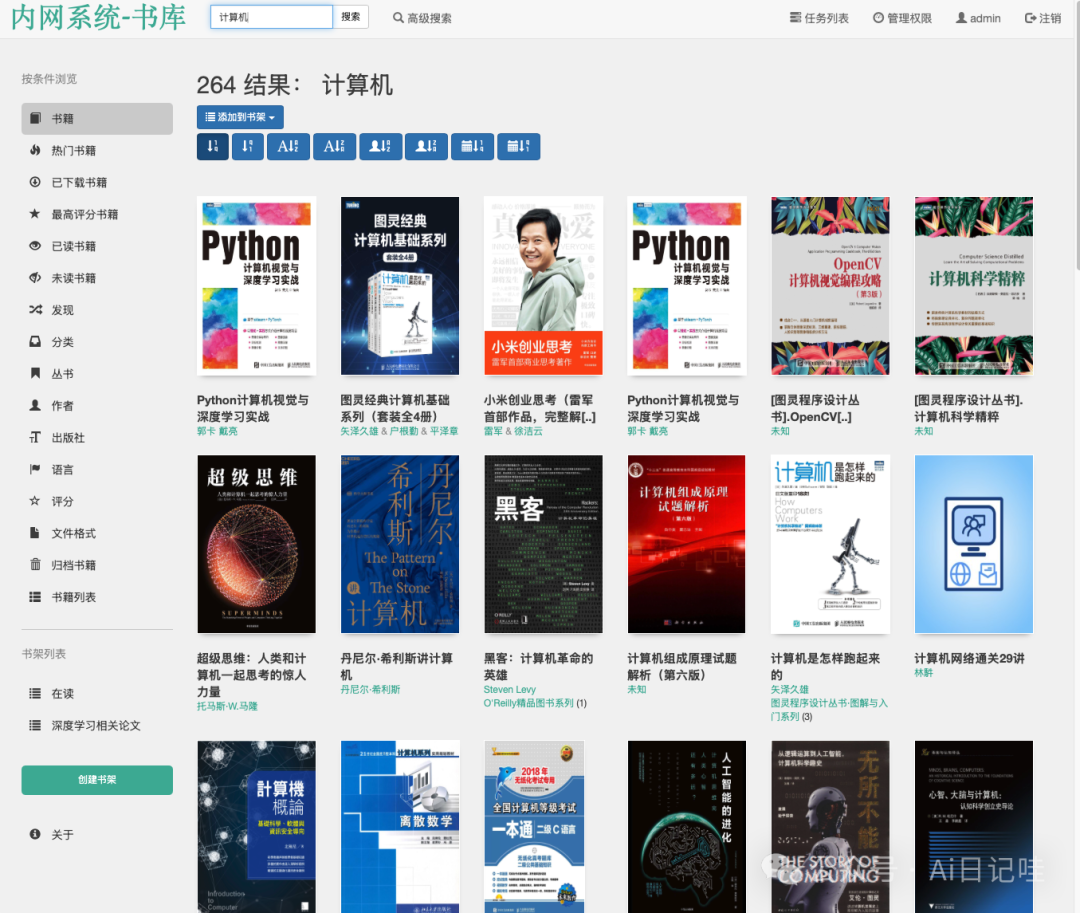Screen dimensions: 1080x913
Task: Open 已下载书籍 downloaded books
Action: [x=97, y=182]
